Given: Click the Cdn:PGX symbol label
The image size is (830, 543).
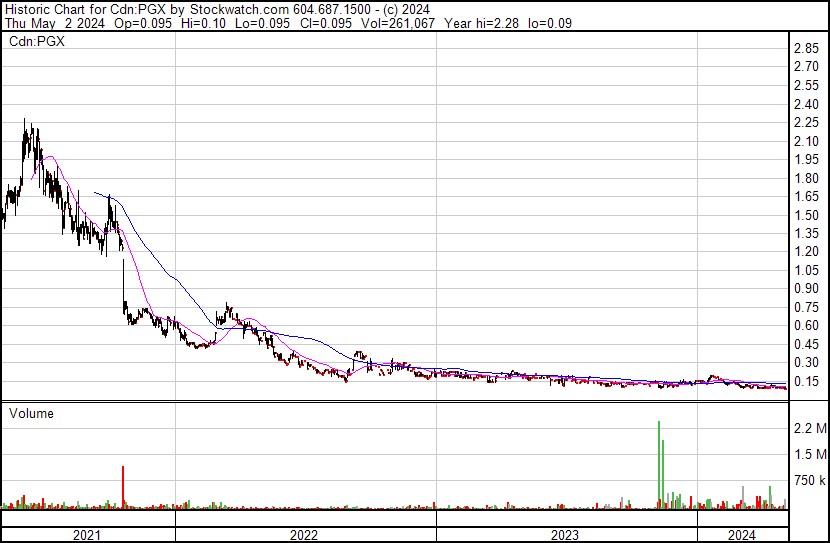Looking at the screenshot, I should click(x=37, y=41).
